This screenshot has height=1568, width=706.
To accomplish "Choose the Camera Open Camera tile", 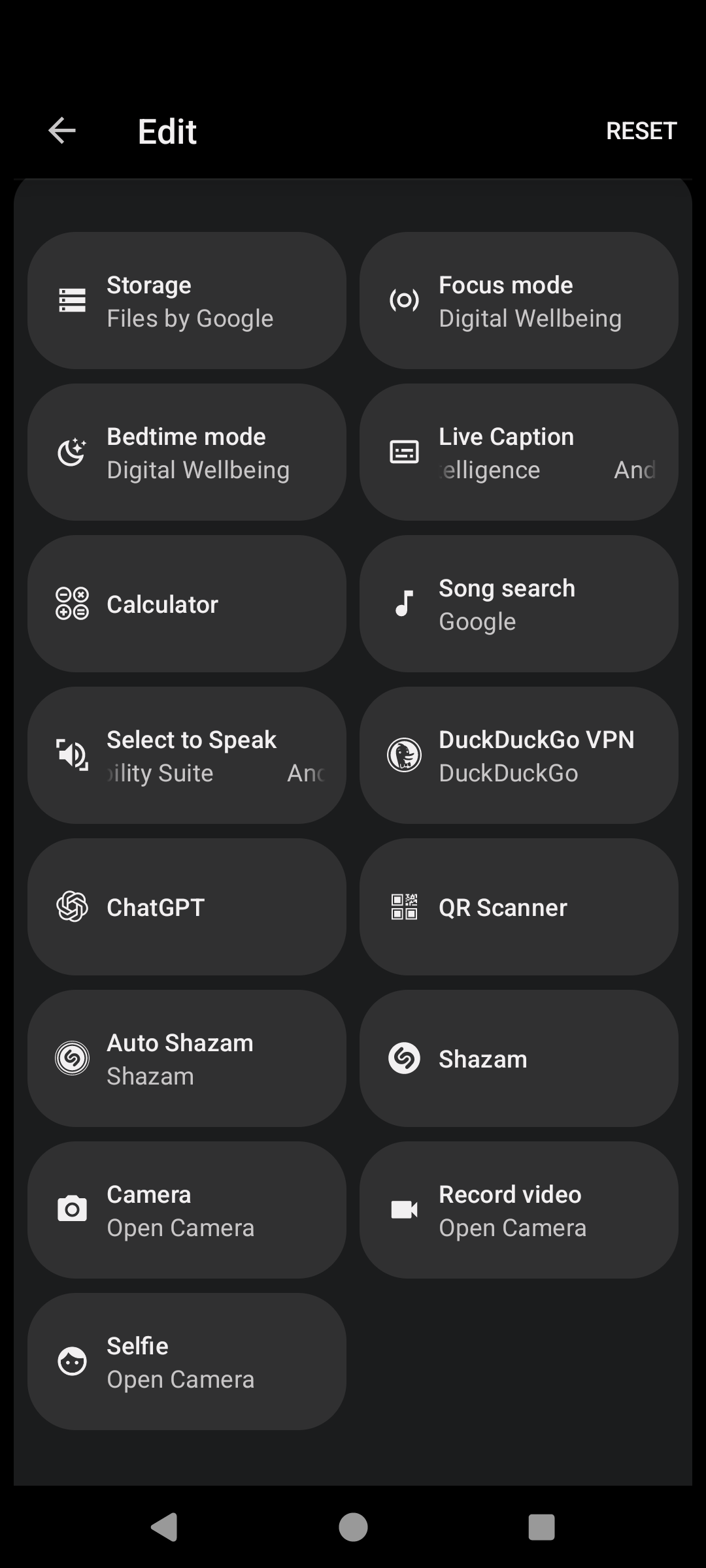I will (187, 1210).
